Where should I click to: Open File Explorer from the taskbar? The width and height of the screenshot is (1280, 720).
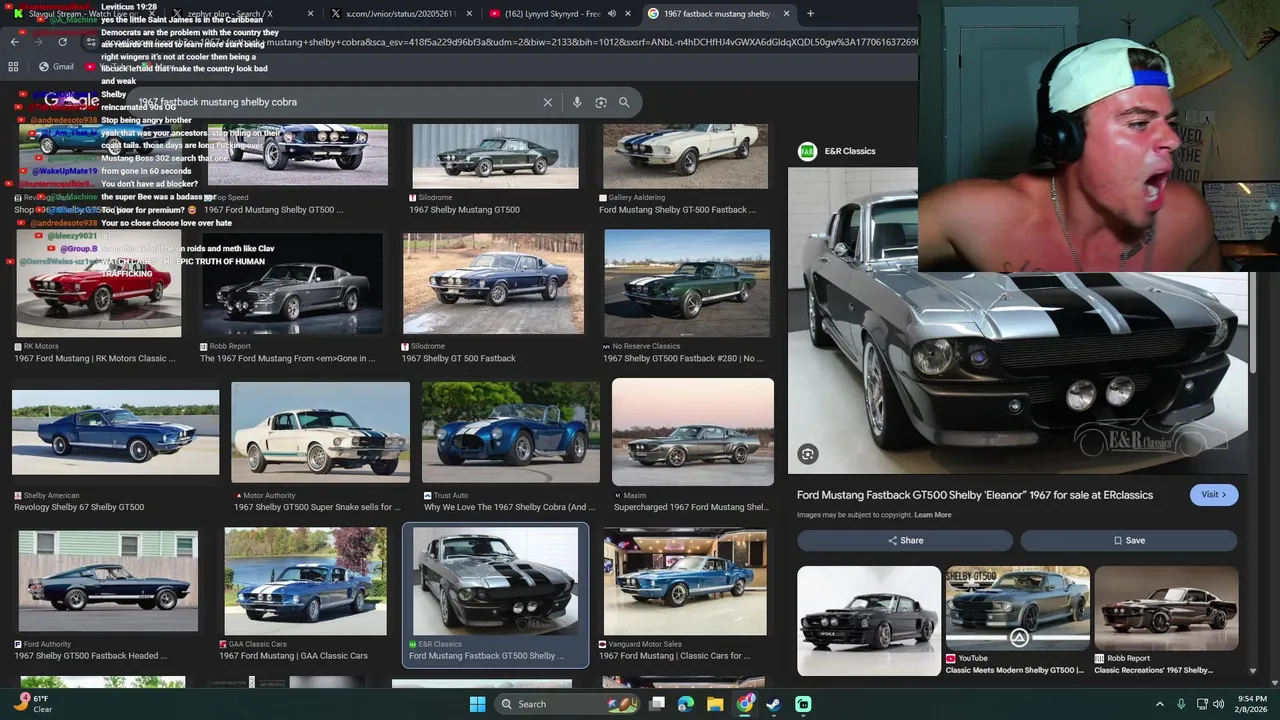pyautogui.click(x=715, y=704)
